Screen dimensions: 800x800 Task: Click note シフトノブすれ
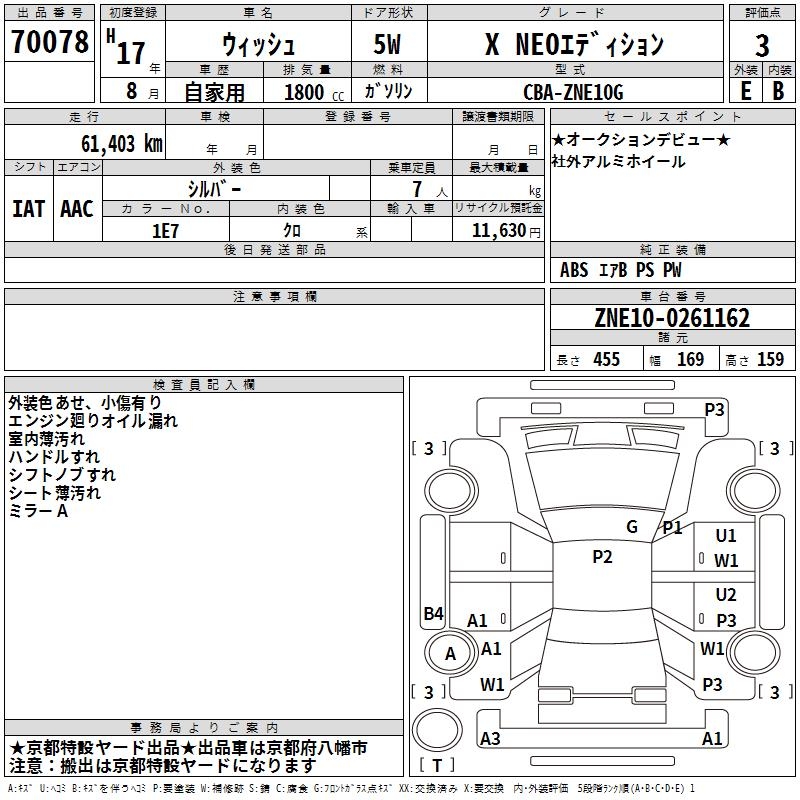pyautogui.click(x=62, y=474)
